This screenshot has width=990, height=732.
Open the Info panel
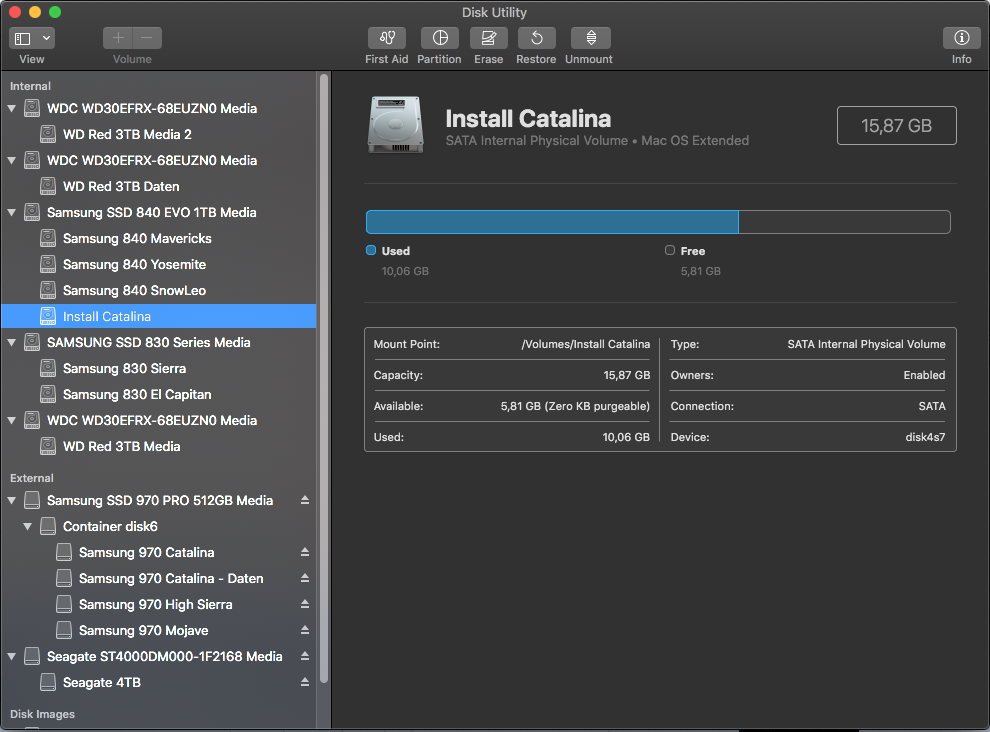pyautogui.click(x=962, y=38)
